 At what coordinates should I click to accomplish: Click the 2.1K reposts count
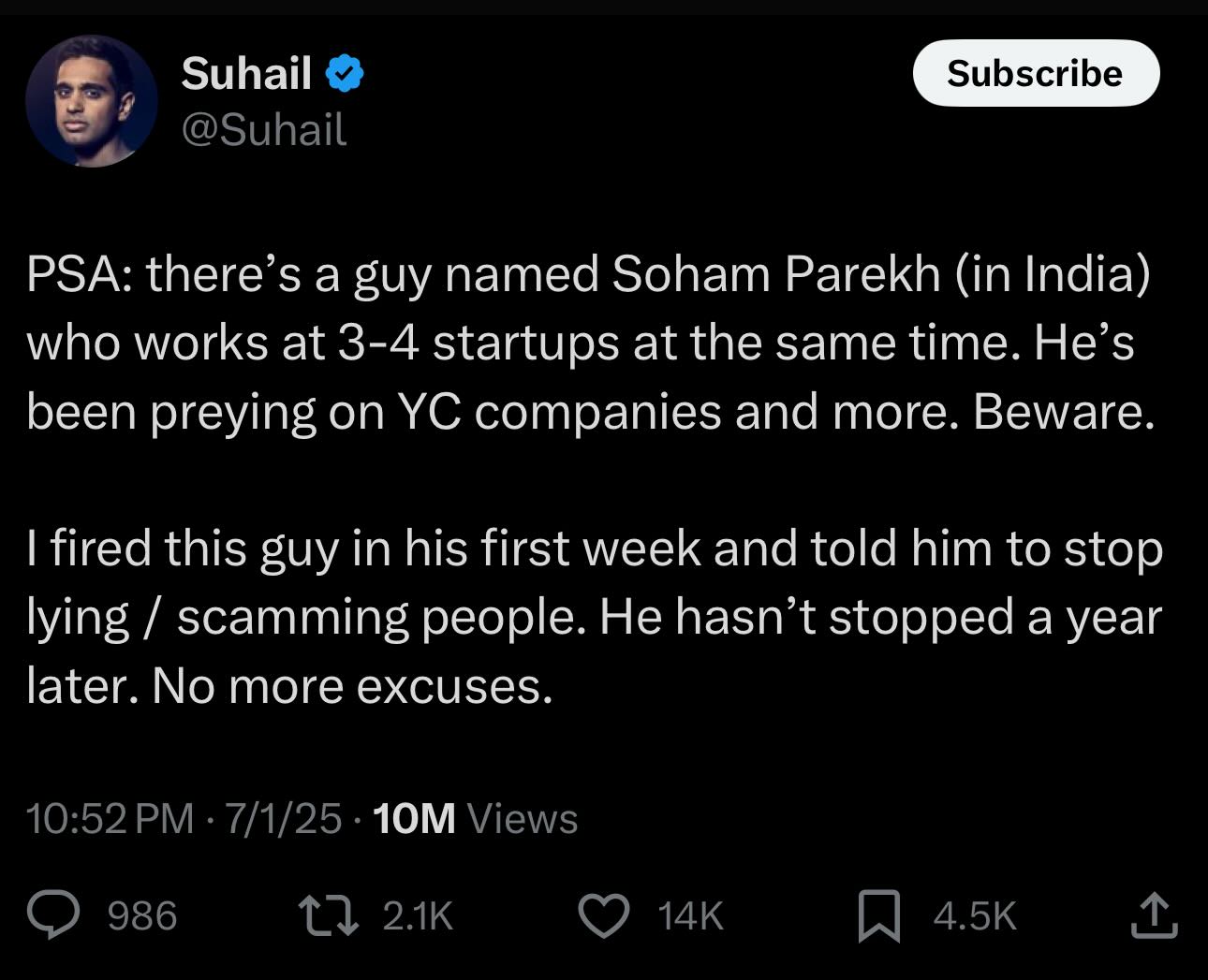click(418, 915)
